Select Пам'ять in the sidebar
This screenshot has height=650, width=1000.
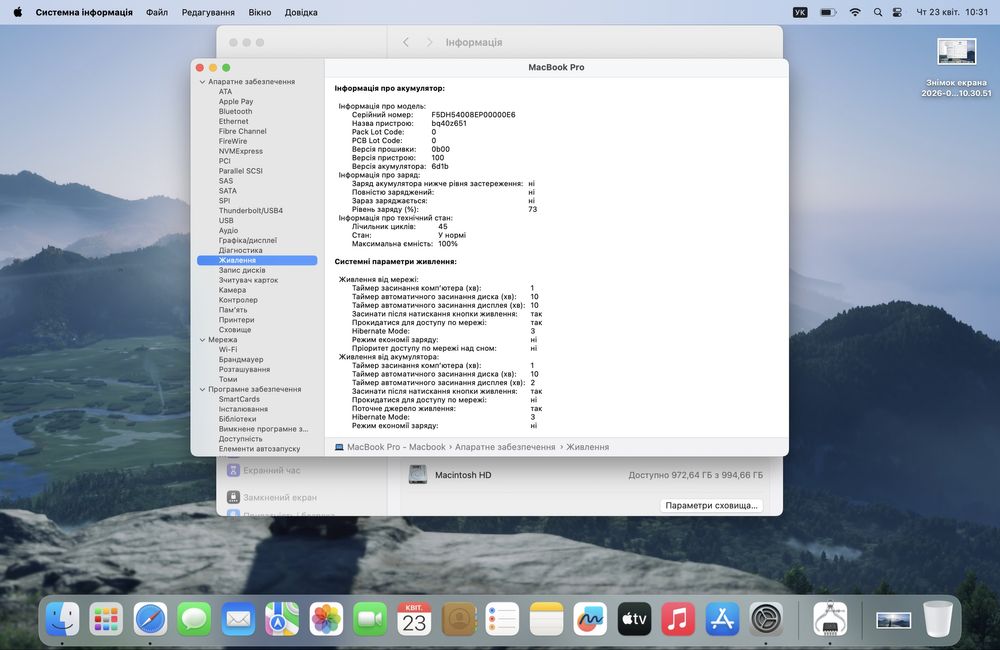(x=233, y=310)
